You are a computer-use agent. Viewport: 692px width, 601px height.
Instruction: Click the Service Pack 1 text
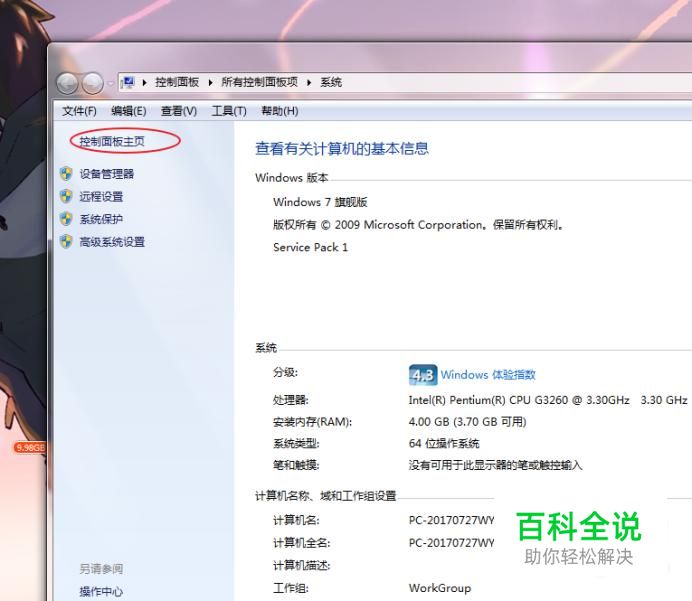pyautogui.click(x=310, y=247)
